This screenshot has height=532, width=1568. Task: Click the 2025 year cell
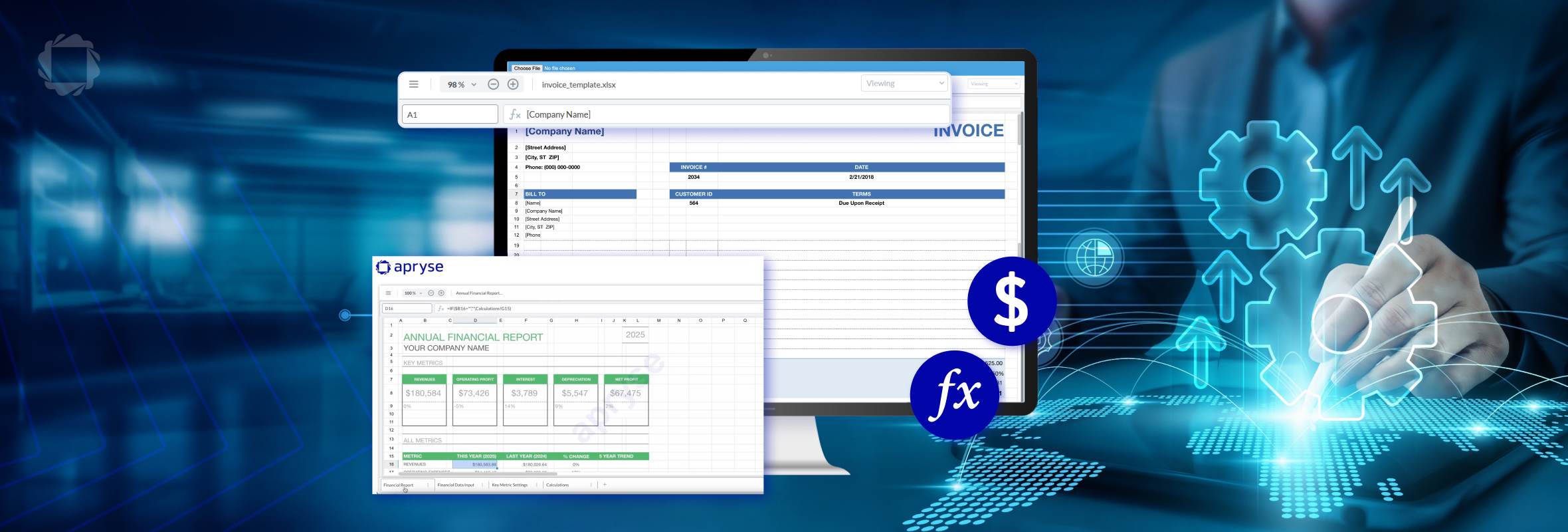(635, 335)
